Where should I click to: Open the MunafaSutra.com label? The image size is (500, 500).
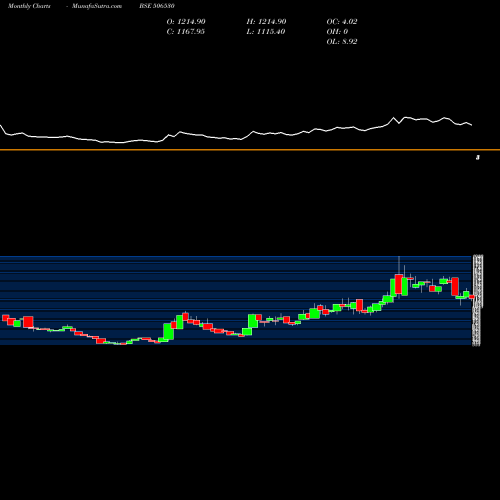pos(97,6)
